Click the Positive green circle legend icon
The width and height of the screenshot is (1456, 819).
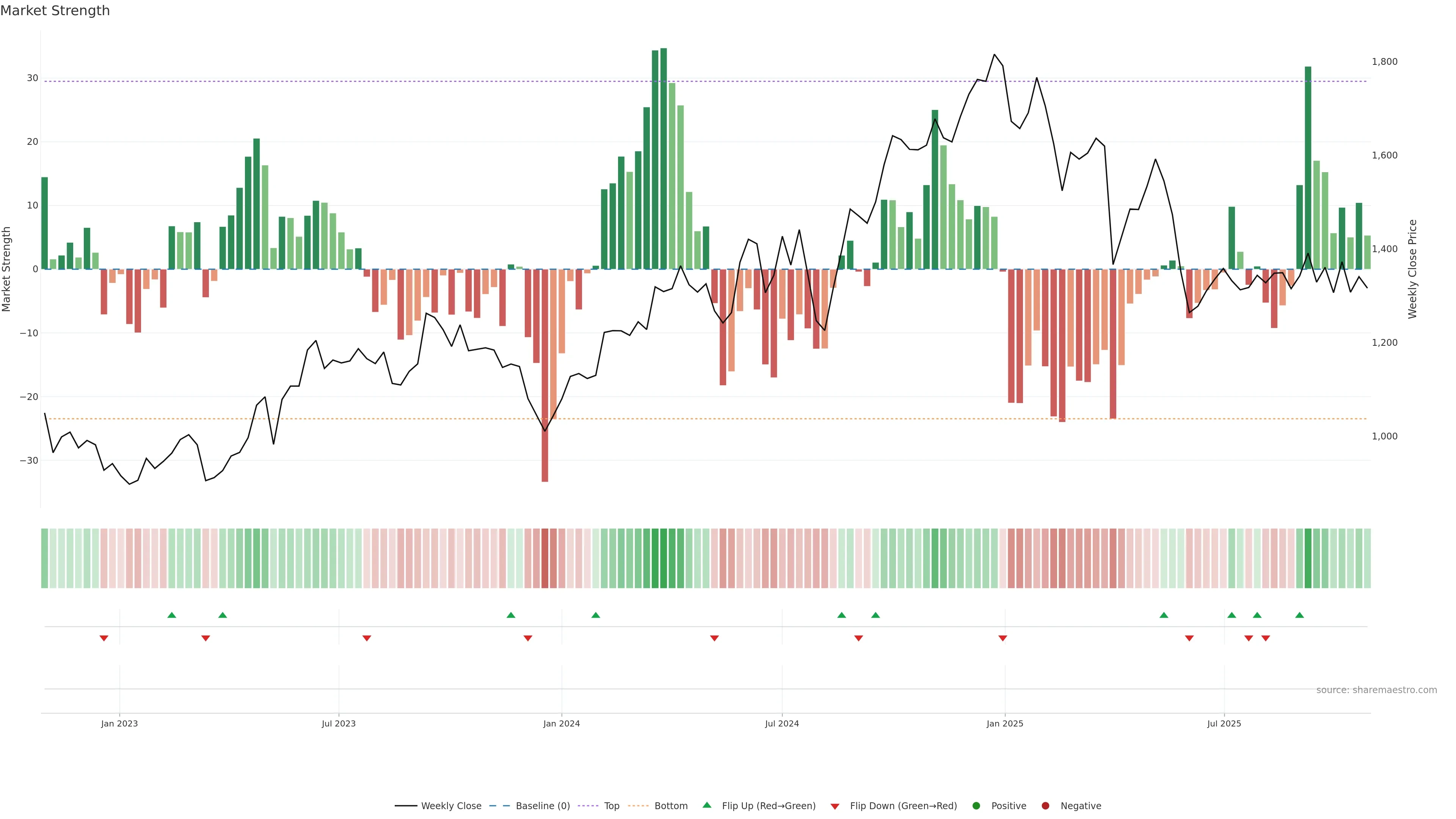(x=976, y=806)
